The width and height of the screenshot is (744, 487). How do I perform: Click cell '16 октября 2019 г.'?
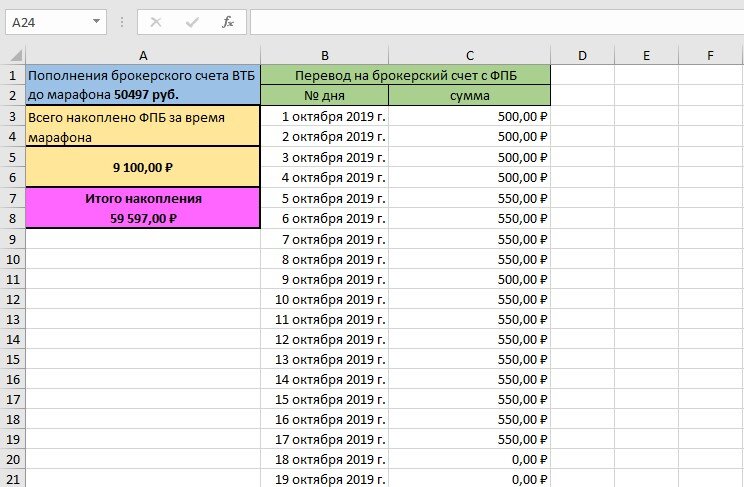point(325,419)
